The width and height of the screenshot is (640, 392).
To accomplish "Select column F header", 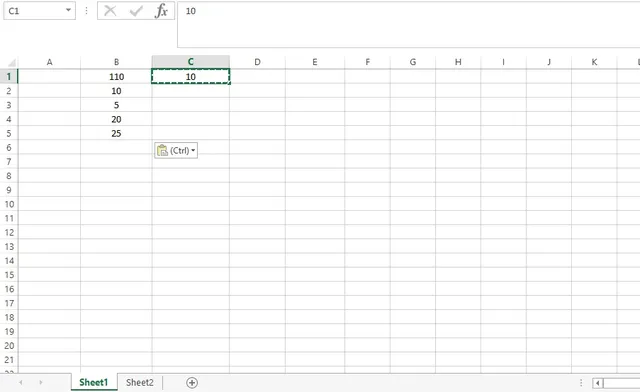I will (367, 62).
